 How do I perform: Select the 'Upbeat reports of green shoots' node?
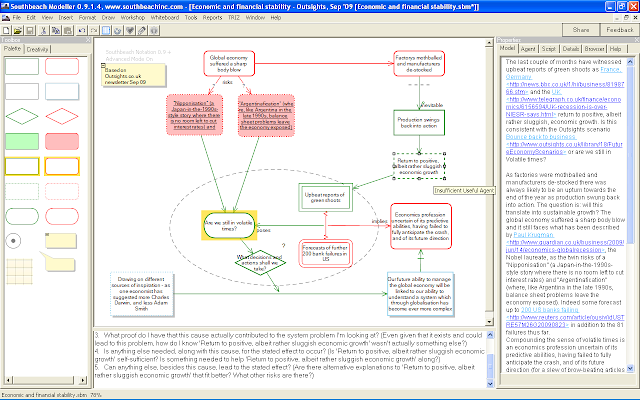click(x=325, y=198)
